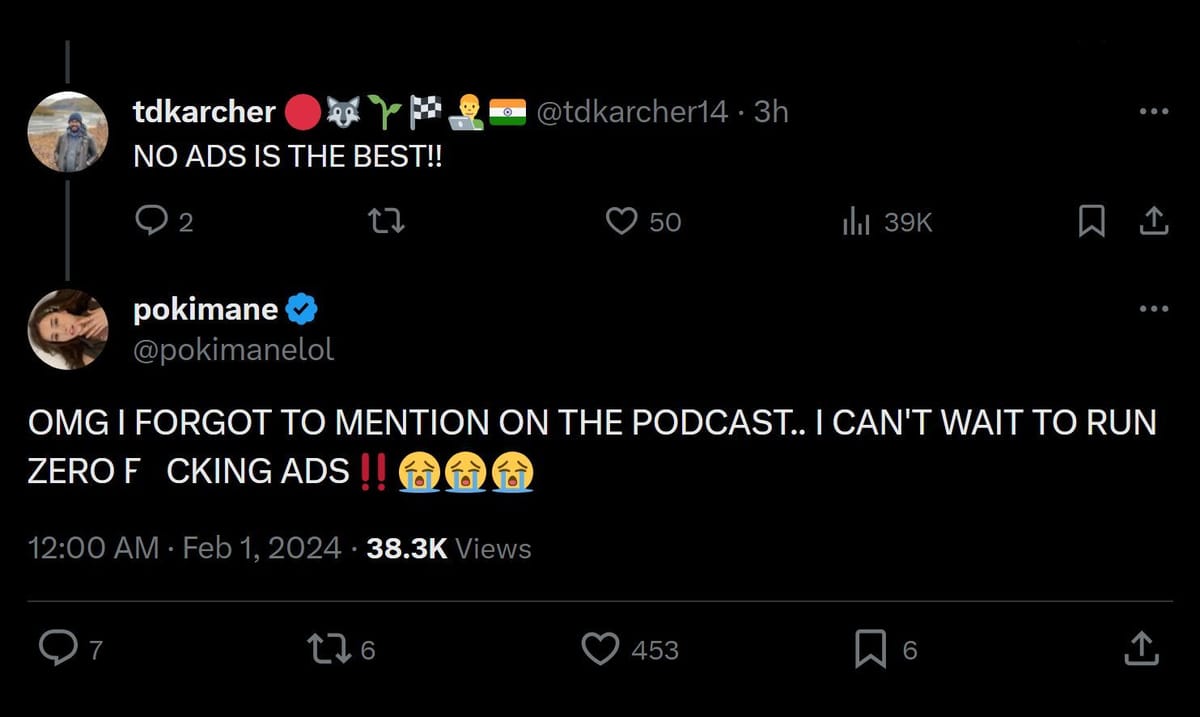1200x717 pixels.
Task: Share pokimane's tweet
Action: pyautogui.click(x=1141, y=648)
